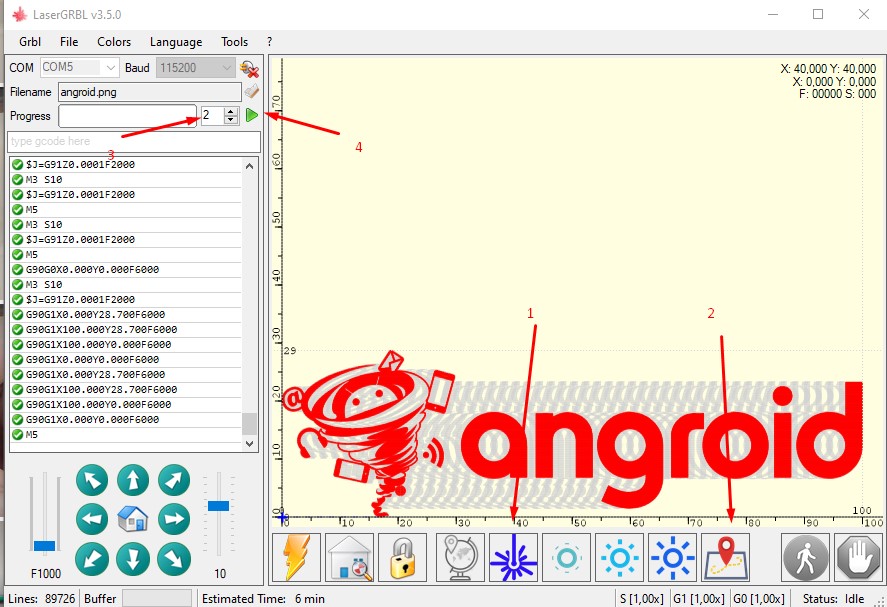Open the File menu
Screen dimensions: 887x607
point(69,42)
